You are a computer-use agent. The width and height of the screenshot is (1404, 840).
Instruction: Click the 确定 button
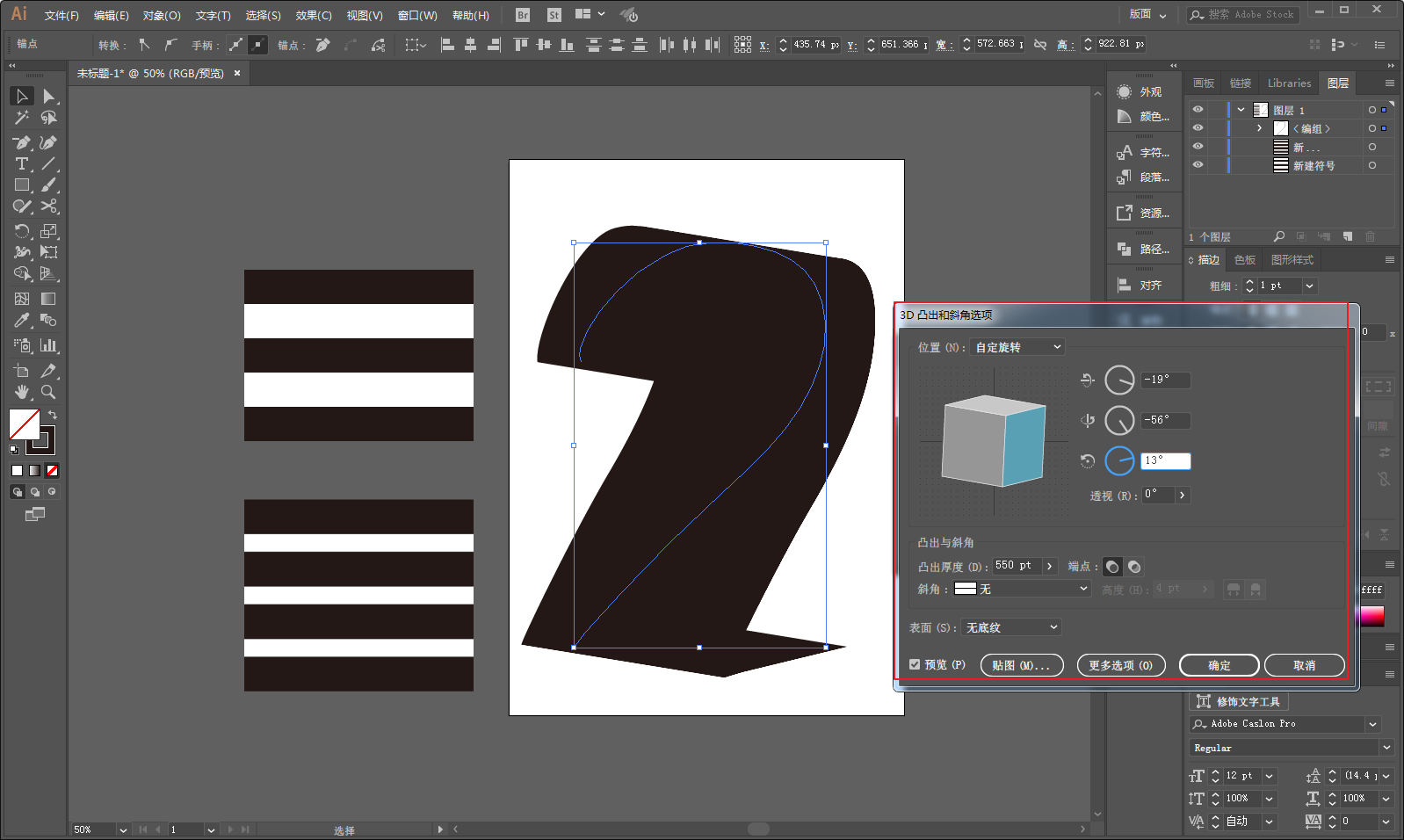tap(1219, 665)
